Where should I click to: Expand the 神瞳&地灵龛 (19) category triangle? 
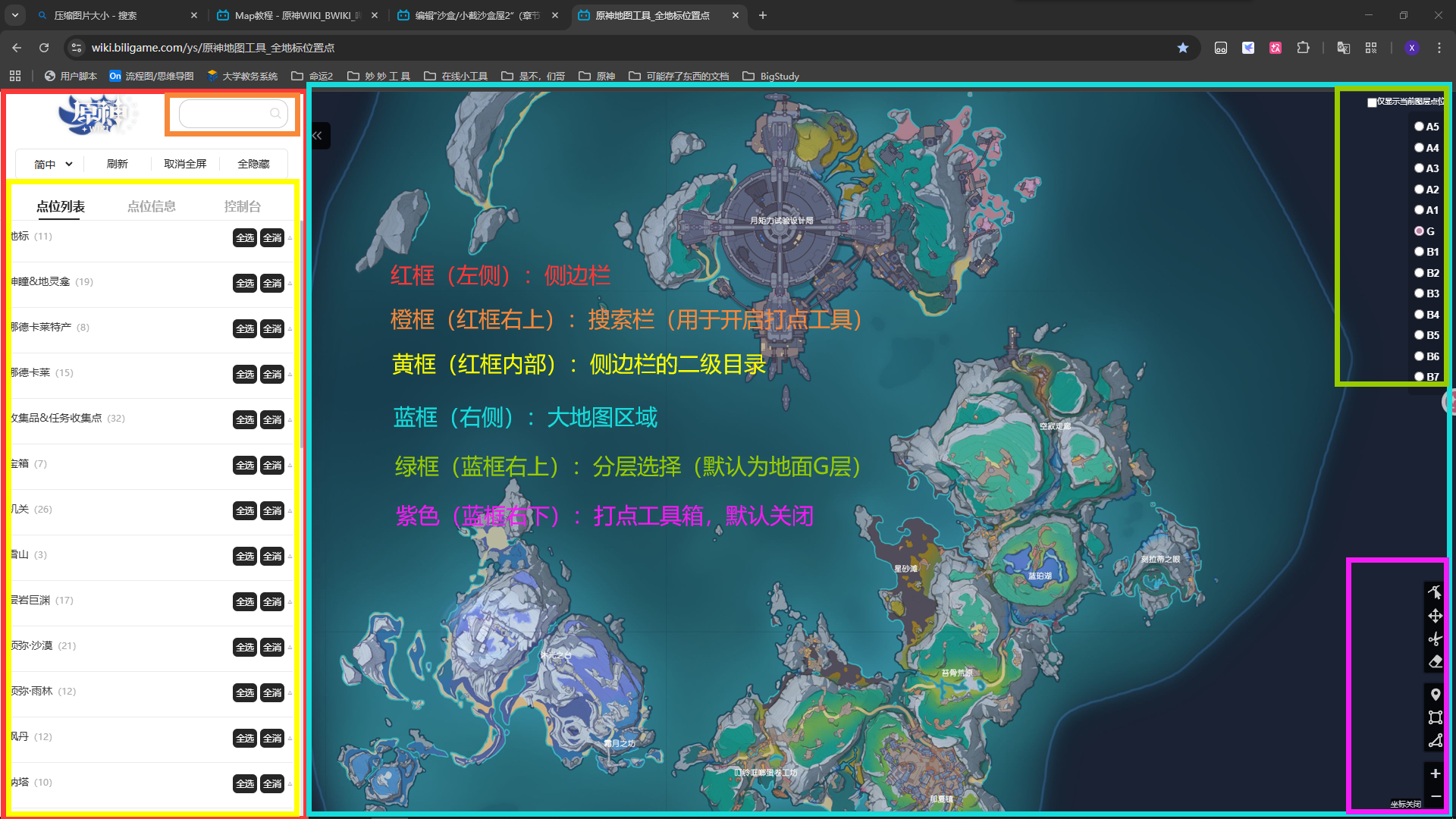[x=290, y=284]
